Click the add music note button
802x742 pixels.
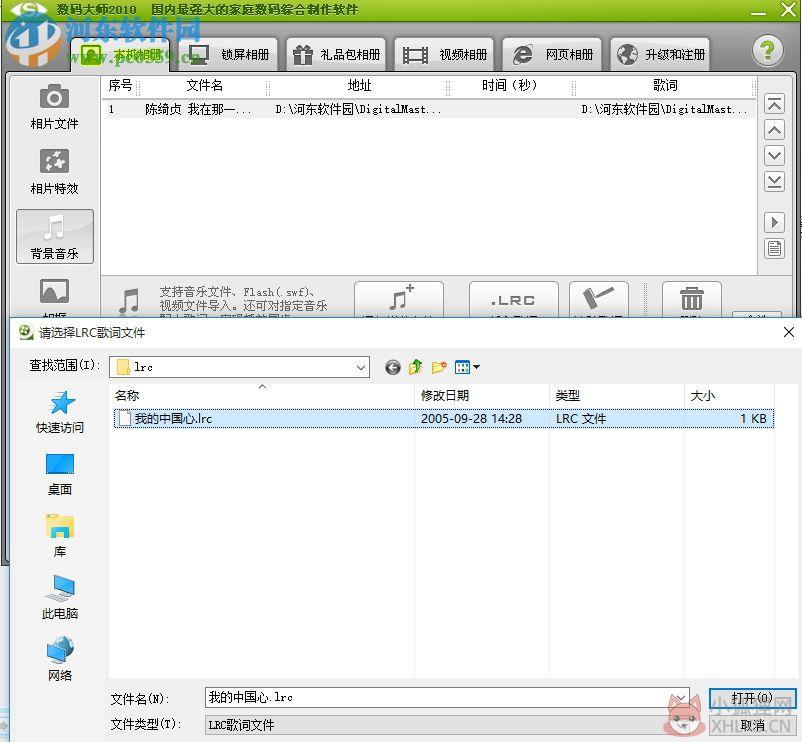coord(398,299)
